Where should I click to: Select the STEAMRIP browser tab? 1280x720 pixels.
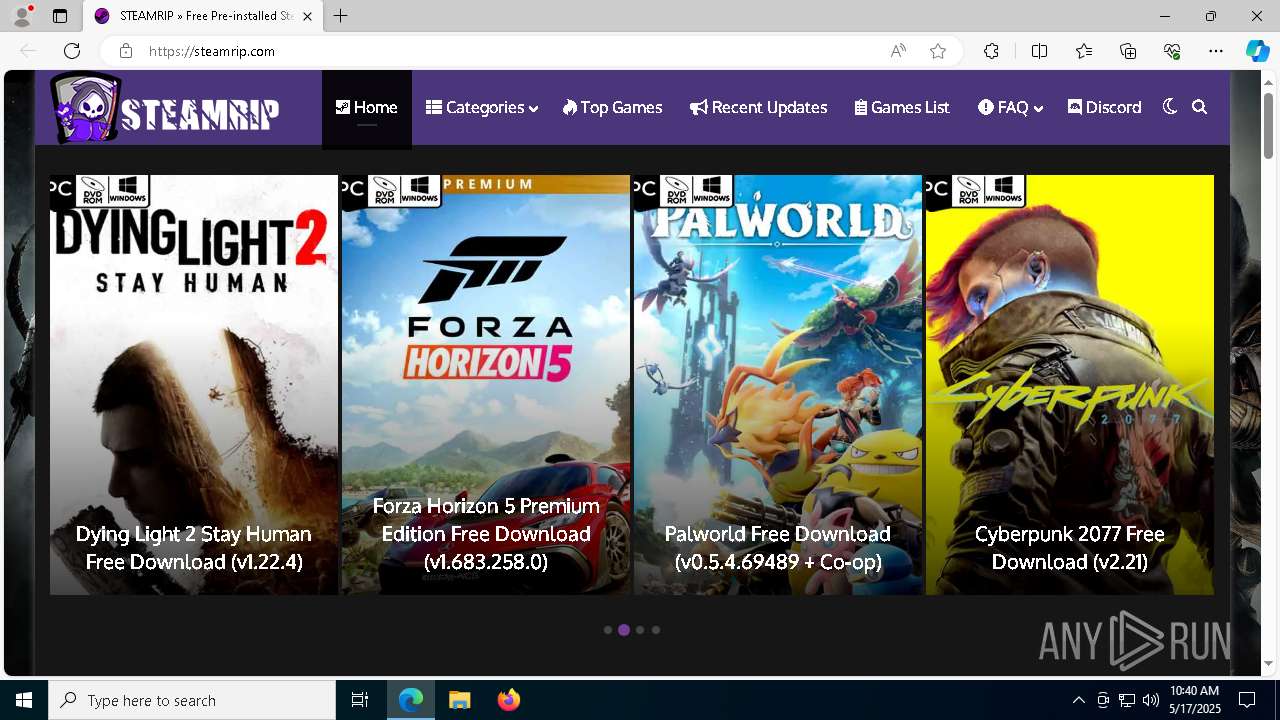pos(203,16)
